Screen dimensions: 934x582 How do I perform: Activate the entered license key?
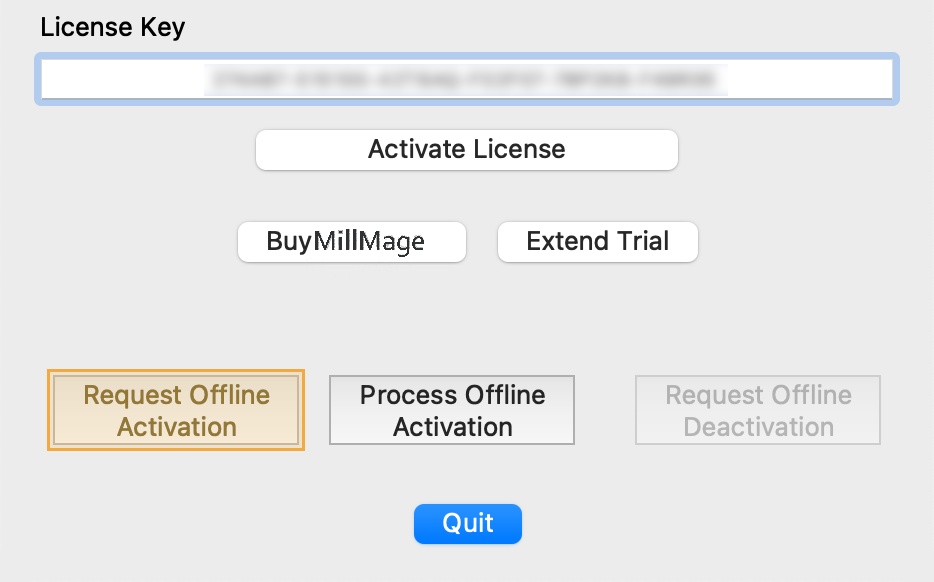coord(467,150)
